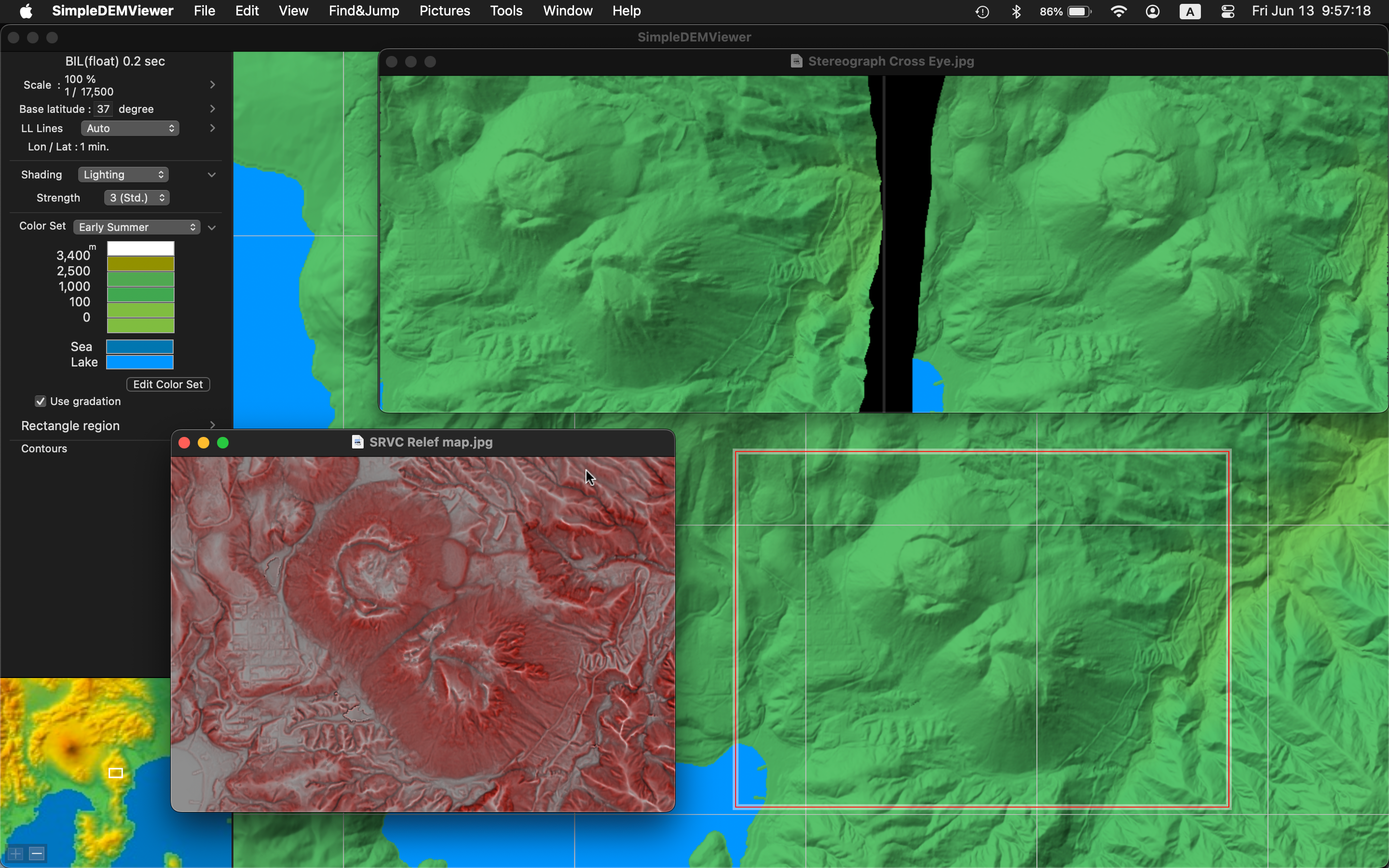Open the Edit menu
Screen dimensions: 1389x868
pyautogui.click(x=247, y=11)
